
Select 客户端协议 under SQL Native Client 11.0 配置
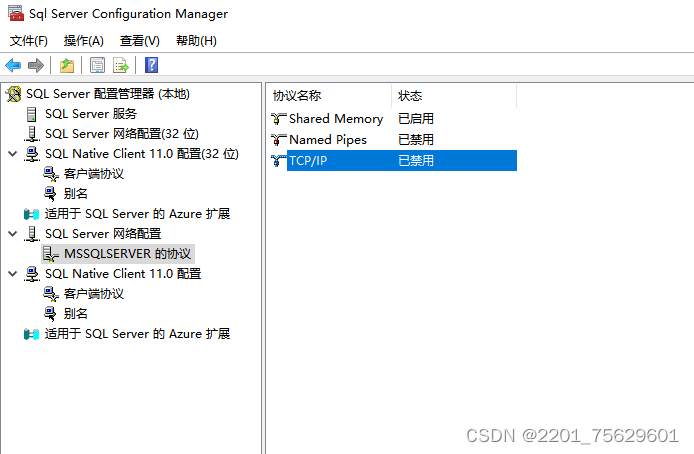point(93,294)
